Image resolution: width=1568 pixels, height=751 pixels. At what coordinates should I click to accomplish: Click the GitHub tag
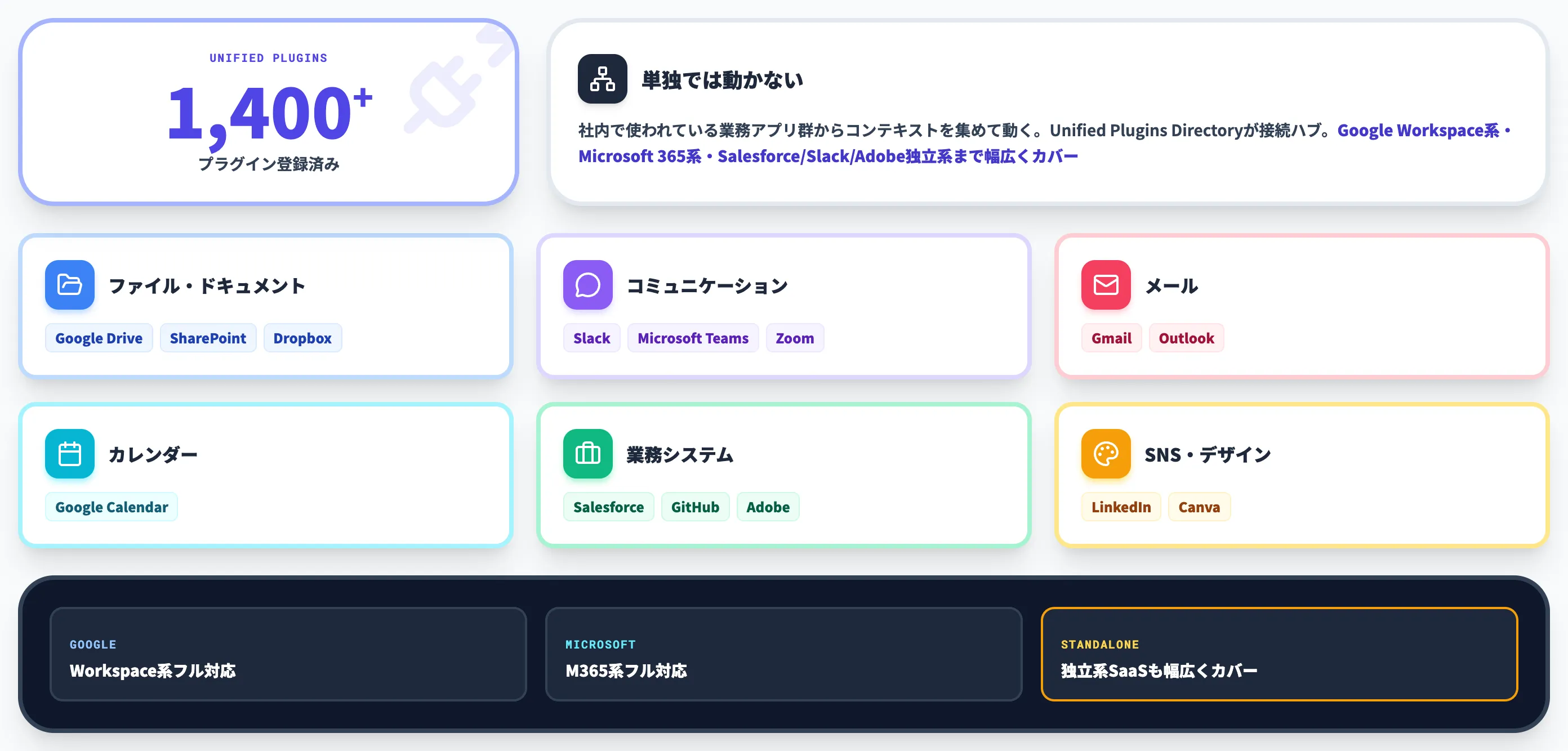694,507
